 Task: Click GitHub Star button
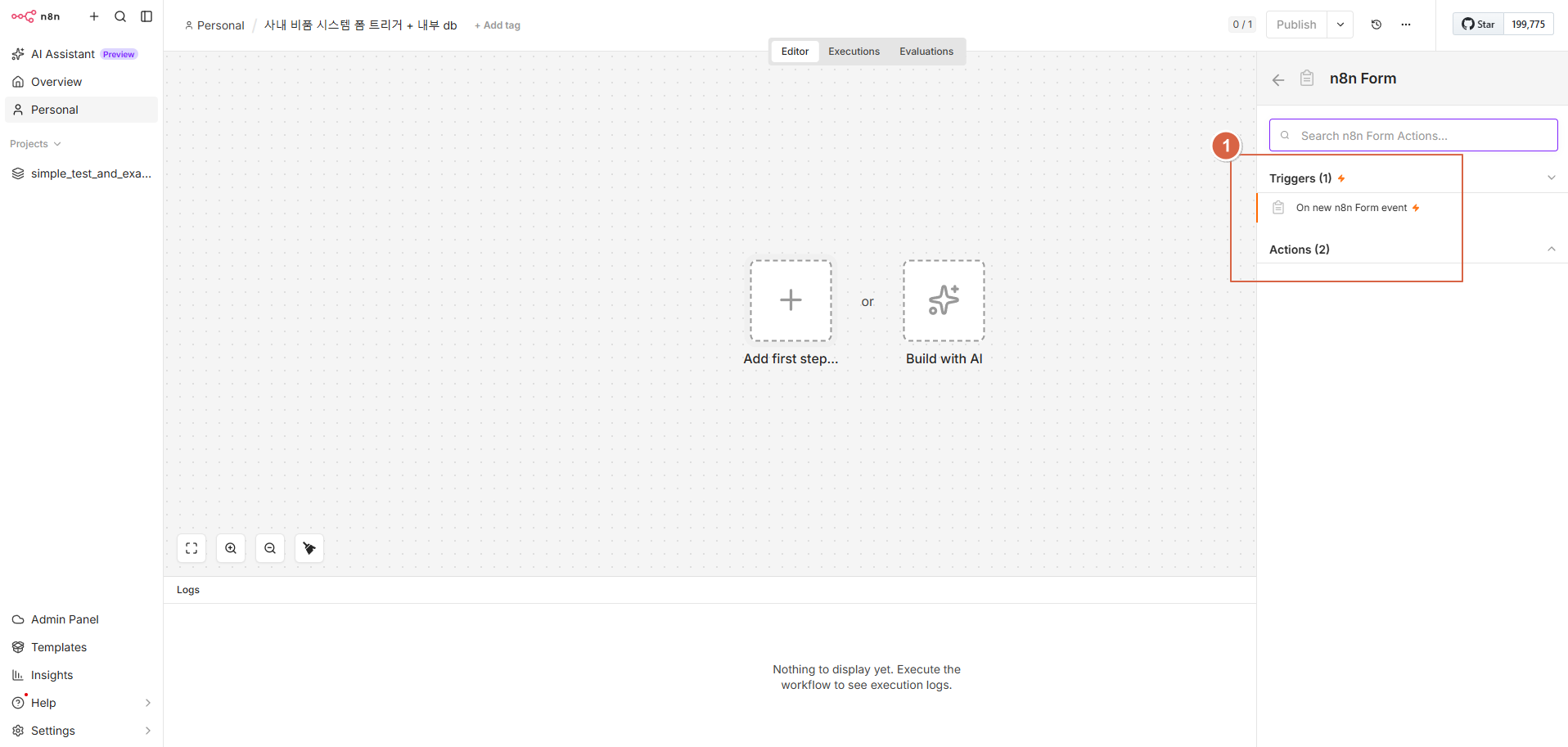tap(1478, 25)
